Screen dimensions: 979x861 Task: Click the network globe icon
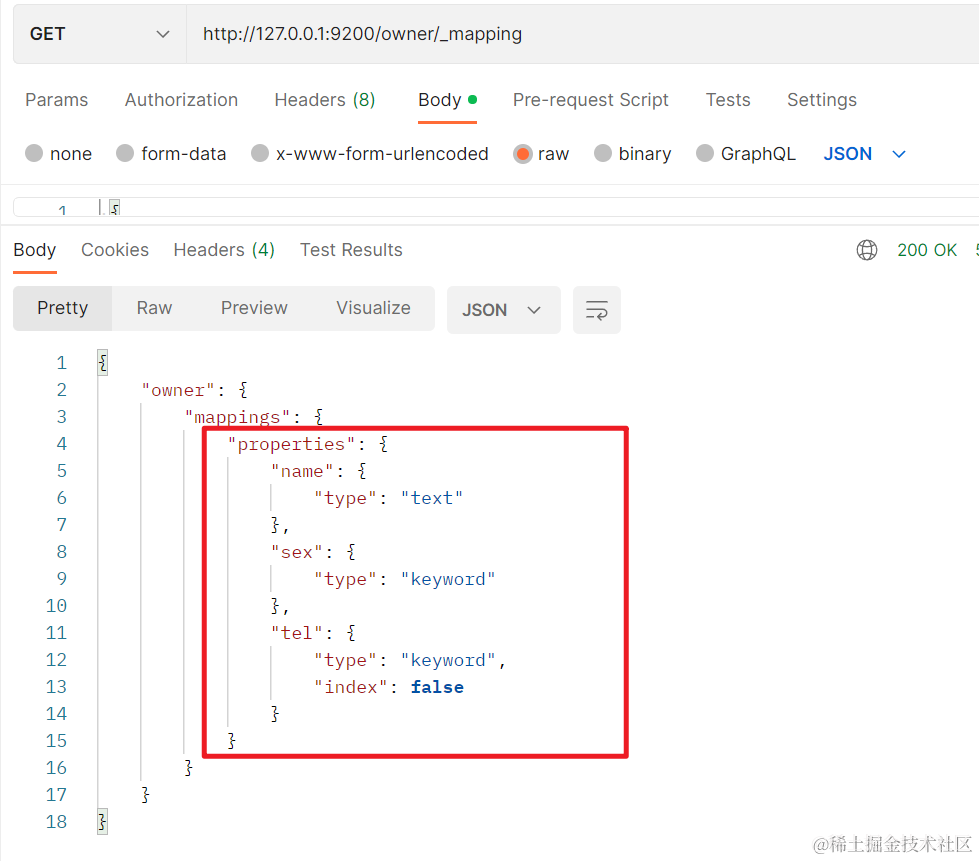[x=867, y=250]
